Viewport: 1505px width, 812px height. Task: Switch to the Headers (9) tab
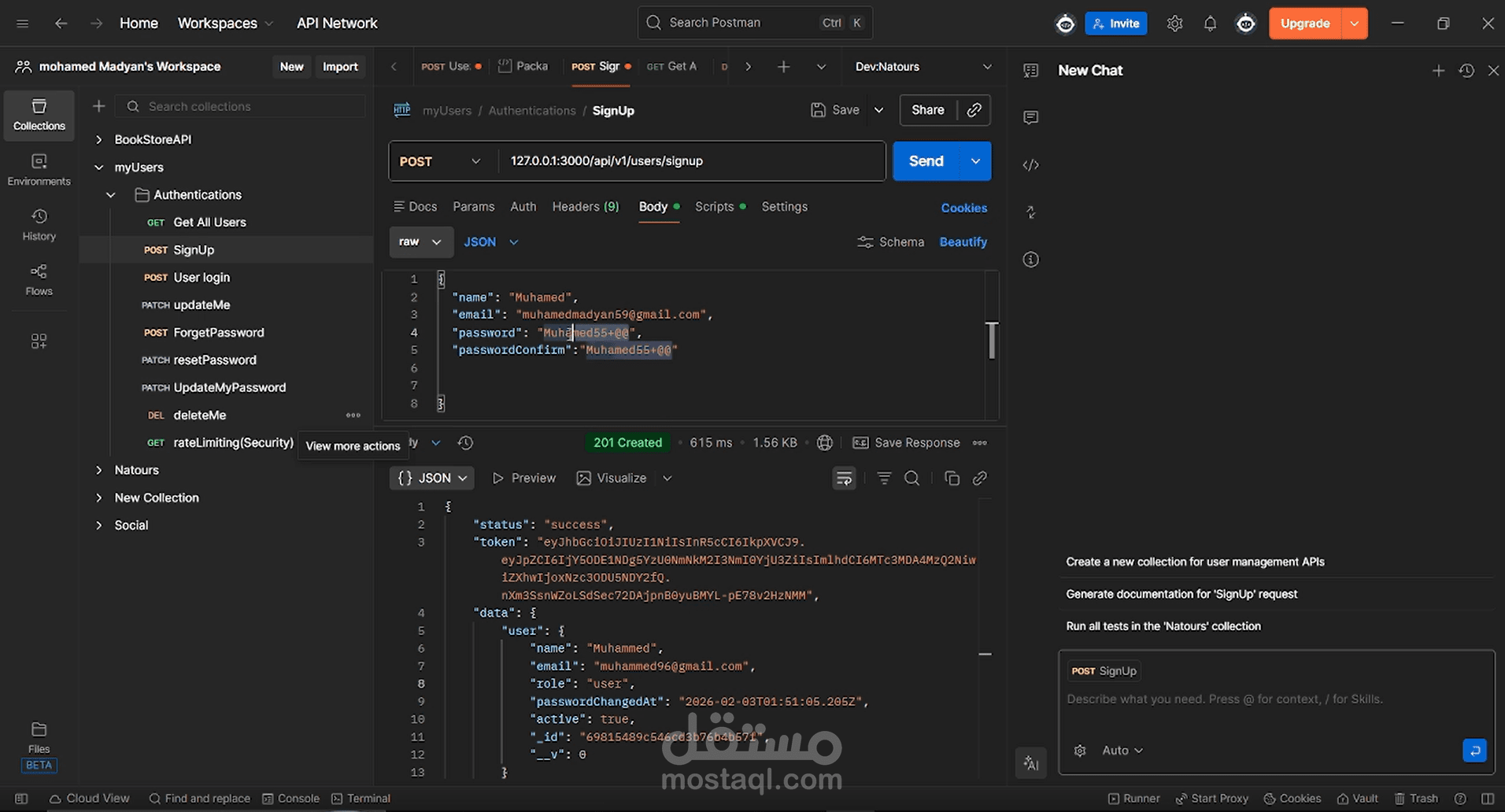(x=586, y=207)
